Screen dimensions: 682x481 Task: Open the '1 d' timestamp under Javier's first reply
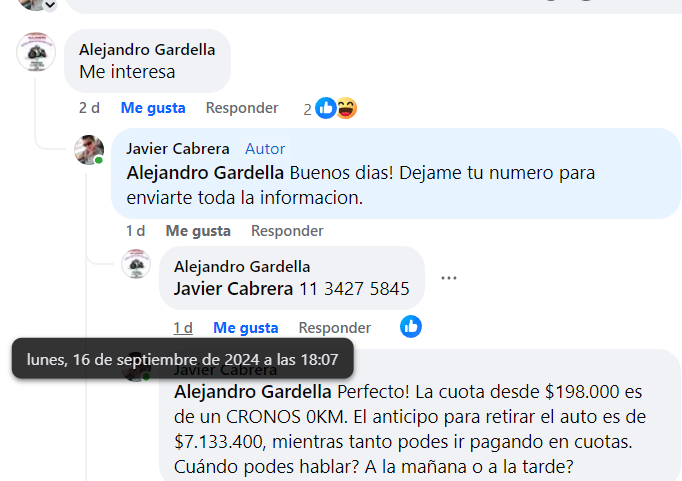pyautogui.click(x=136, y=231)
